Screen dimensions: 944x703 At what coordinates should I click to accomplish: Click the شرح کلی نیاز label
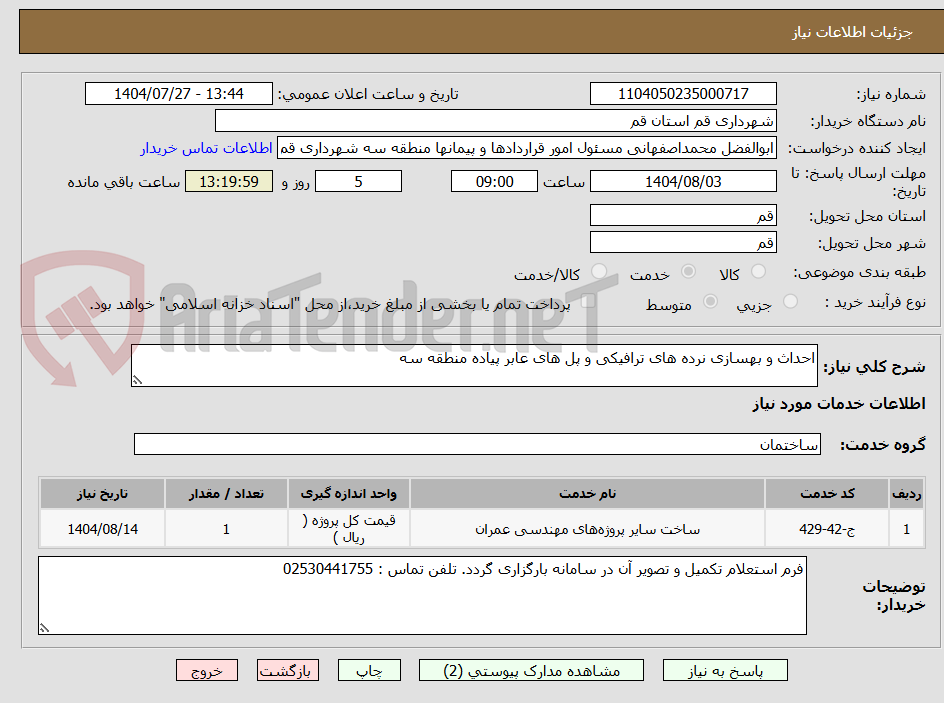point(874,367)
